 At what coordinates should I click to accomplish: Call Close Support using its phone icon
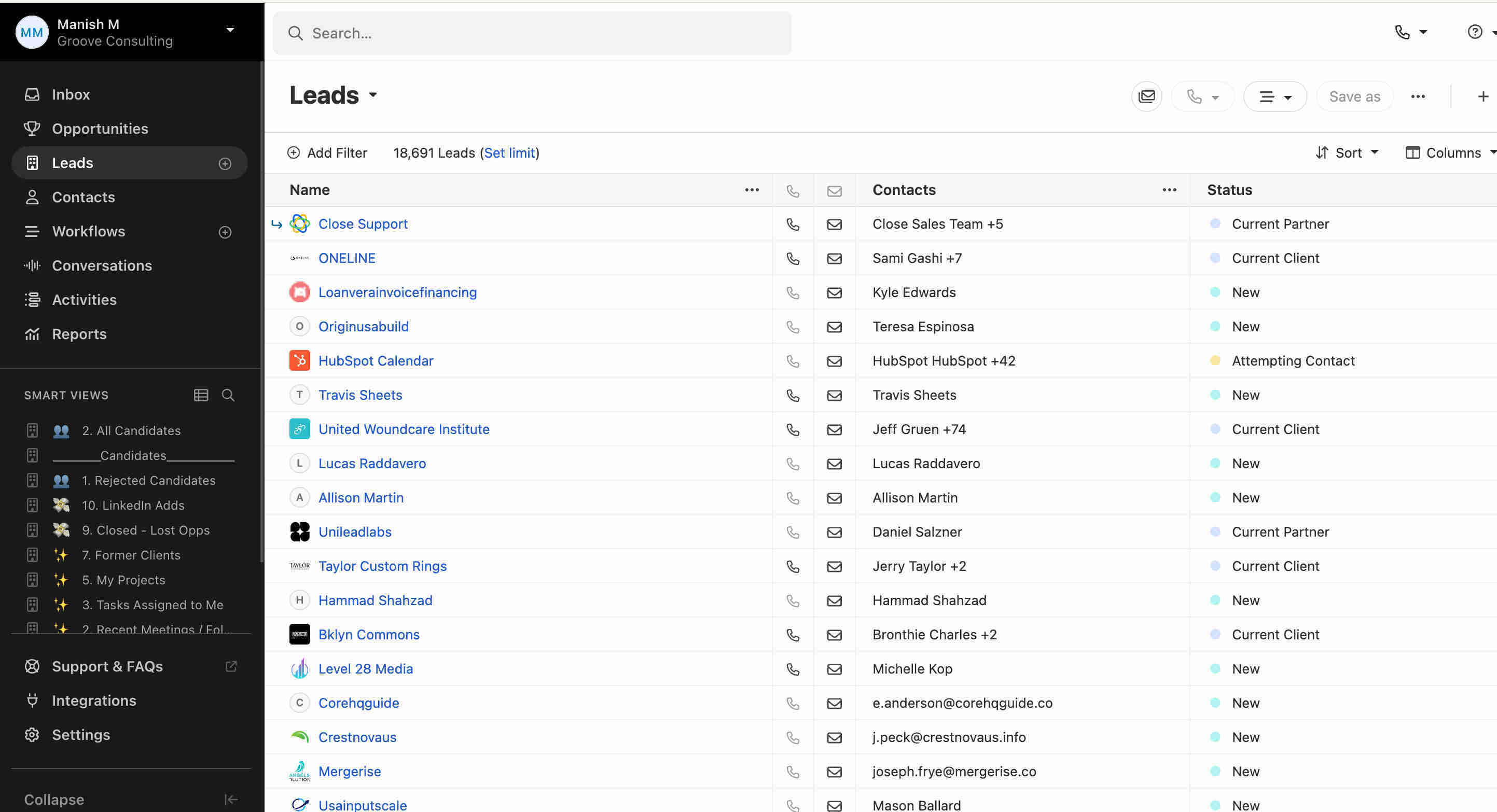coord(793,224)
